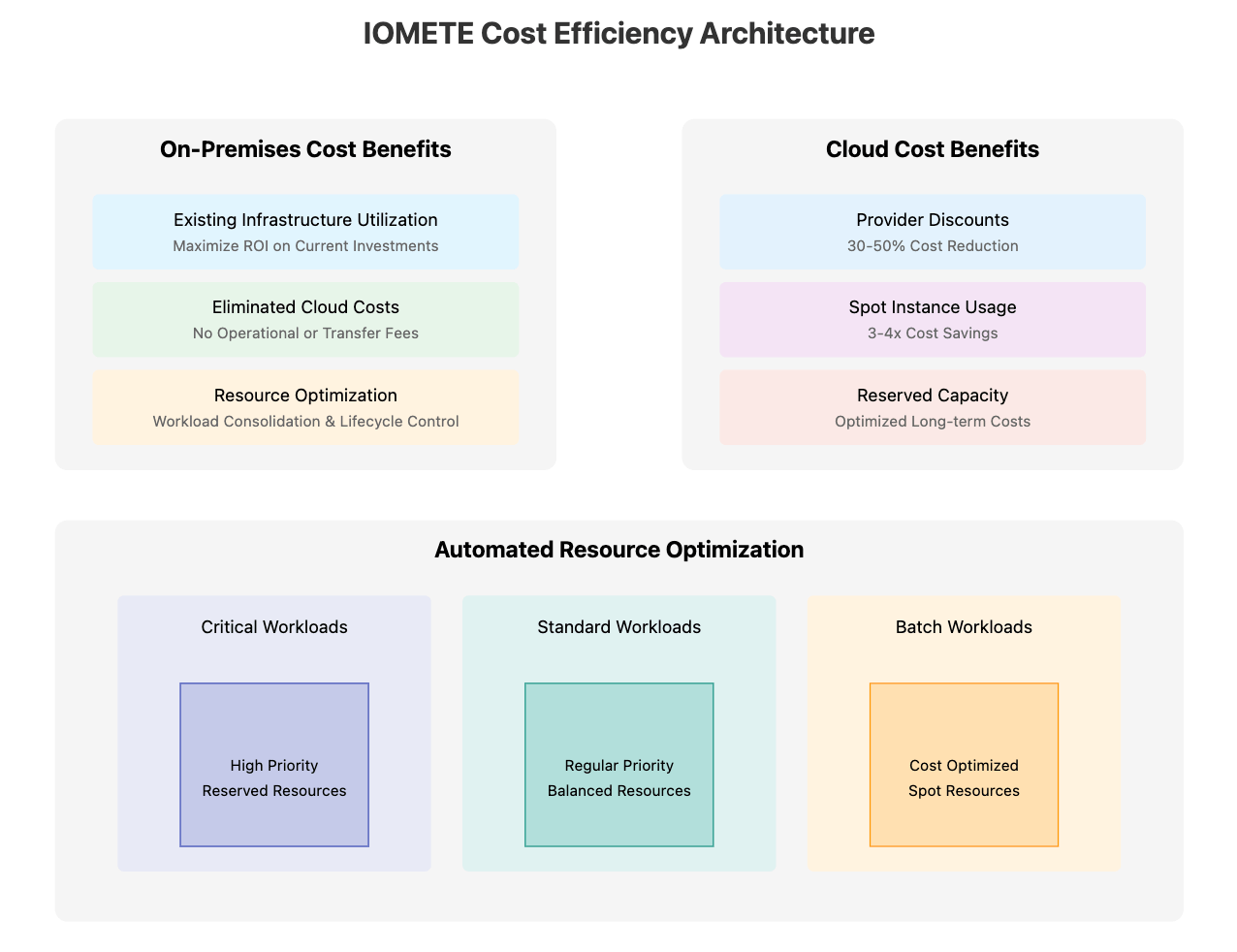Click the Cost Optimized text
Image resolution: width=1237 pixels, height=952 pixels.
click(x=964, y=766)
